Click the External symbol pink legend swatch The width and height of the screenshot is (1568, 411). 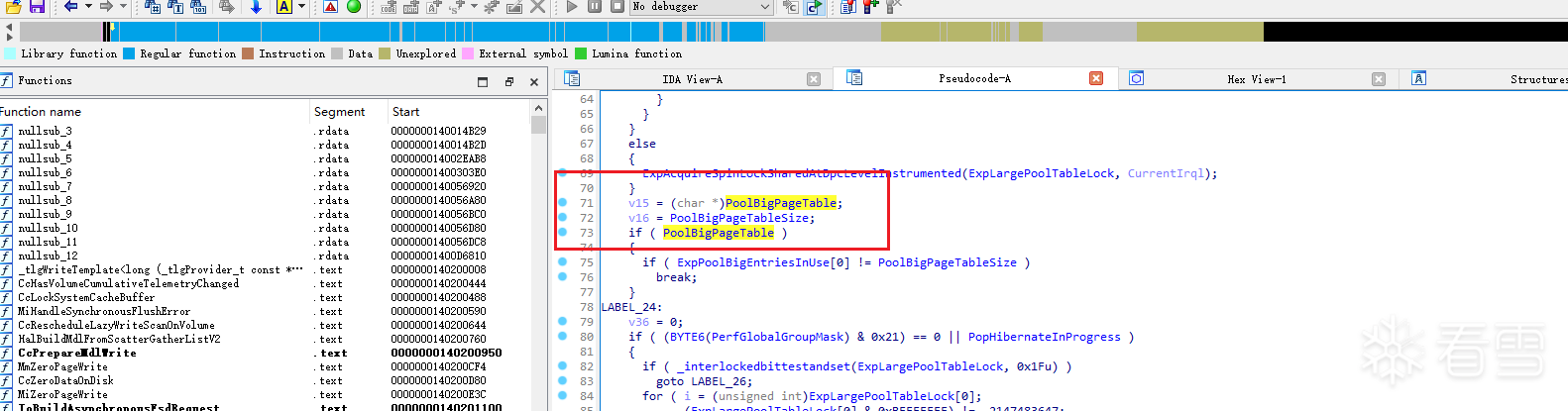[x=468, y=53]
